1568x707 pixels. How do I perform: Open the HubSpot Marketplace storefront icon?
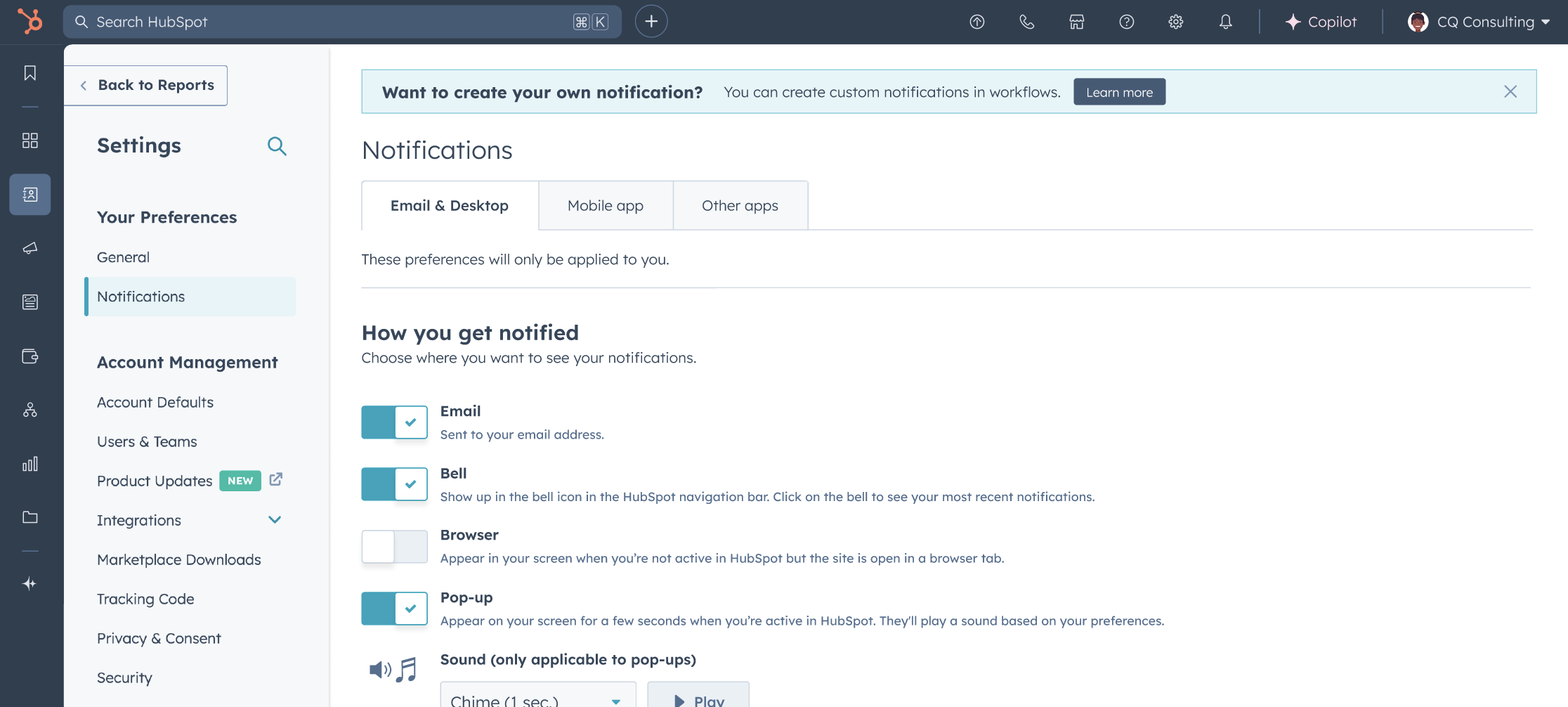[x=1076, y=22]
